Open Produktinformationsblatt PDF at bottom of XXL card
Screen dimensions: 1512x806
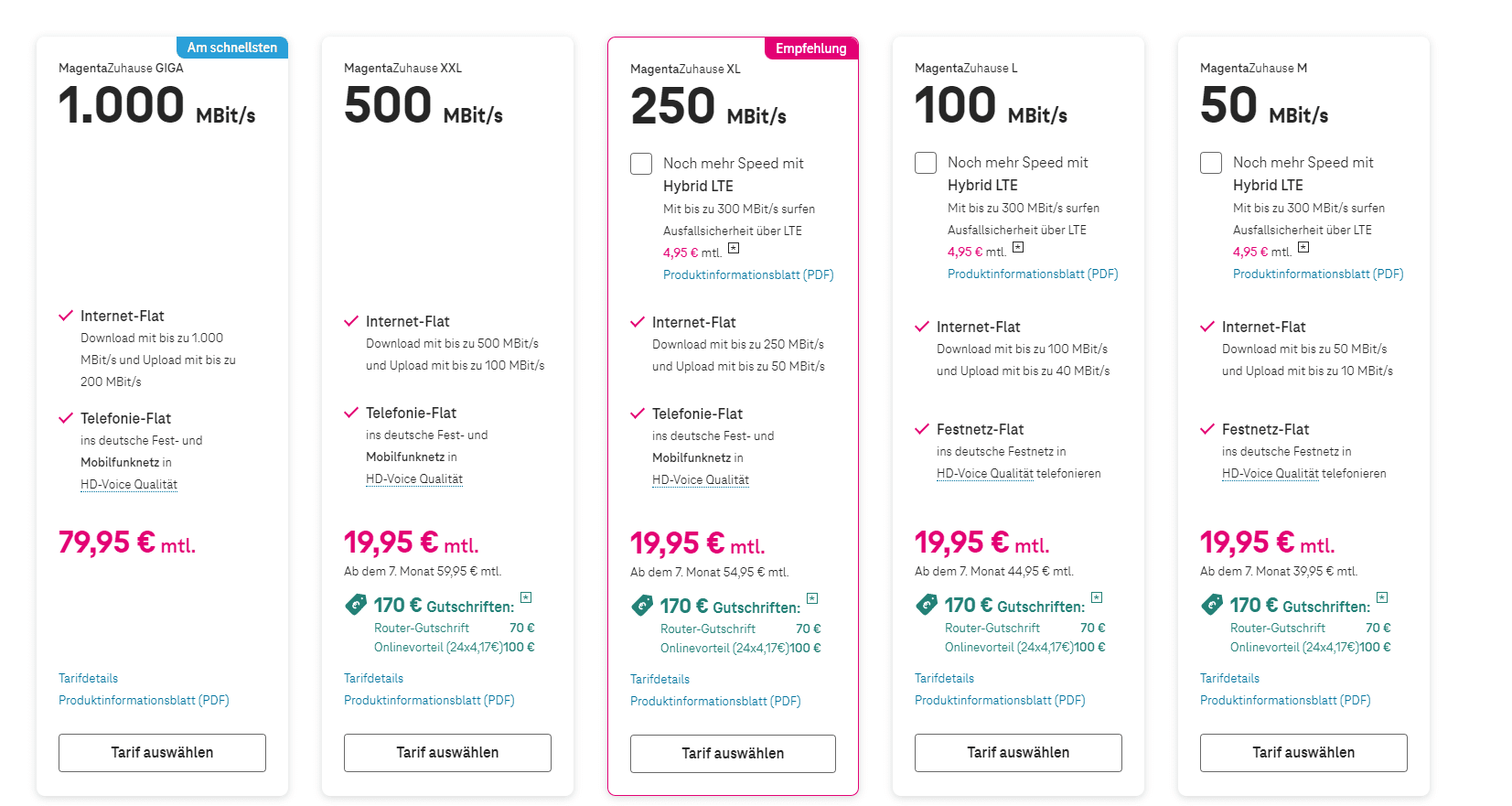pos(429,700)
